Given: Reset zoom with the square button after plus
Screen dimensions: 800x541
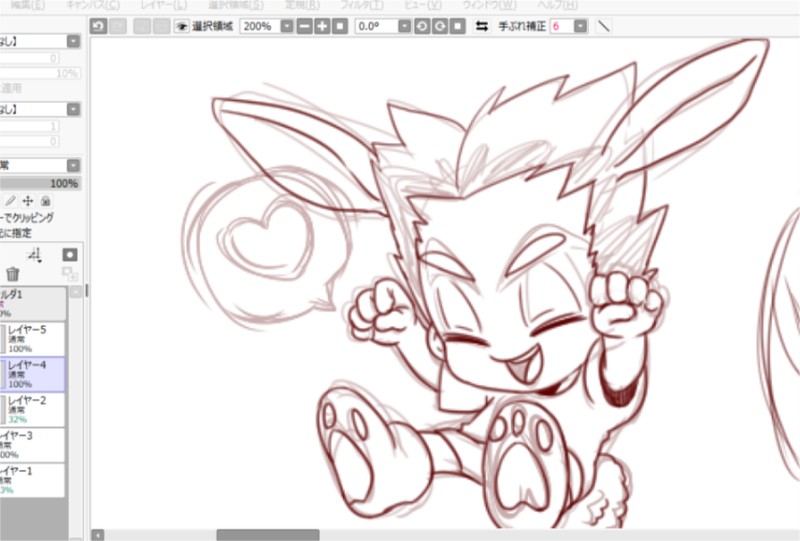Looking at the screenshot, I should [x=340, y=26].
